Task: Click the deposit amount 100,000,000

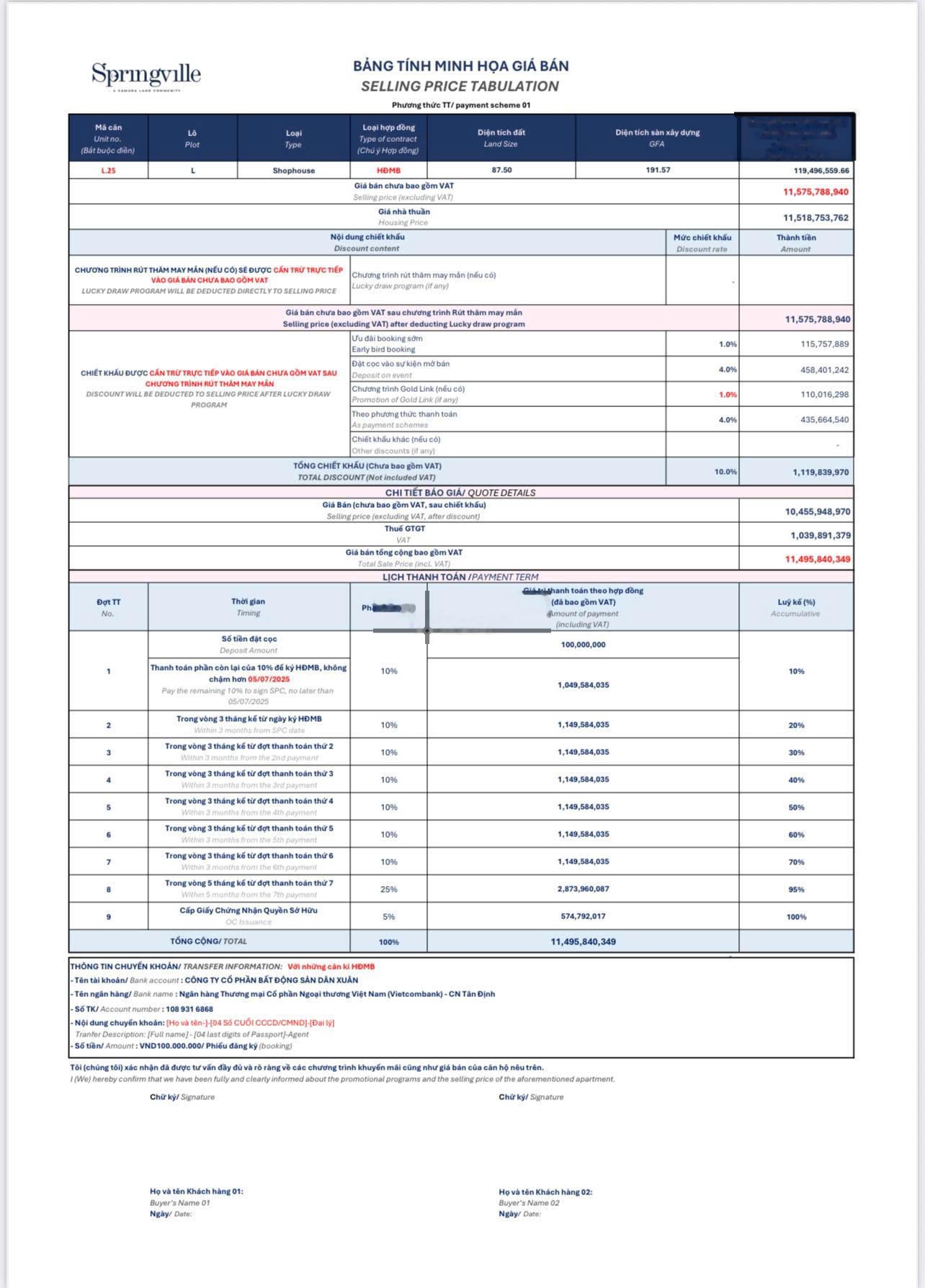Action: point(583,645)
